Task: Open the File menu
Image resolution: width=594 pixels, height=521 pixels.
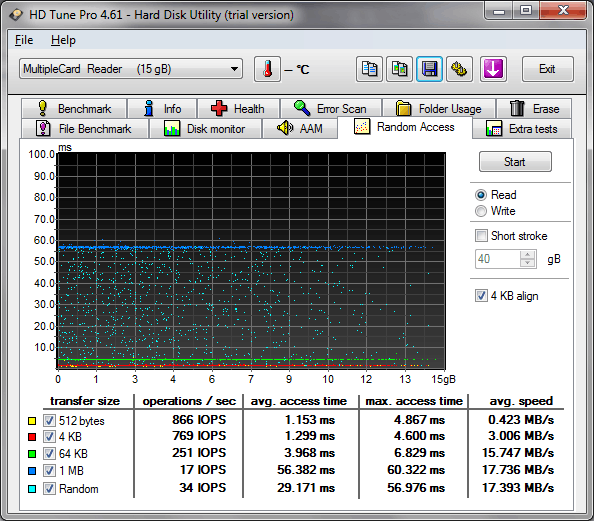Action: 24,40
